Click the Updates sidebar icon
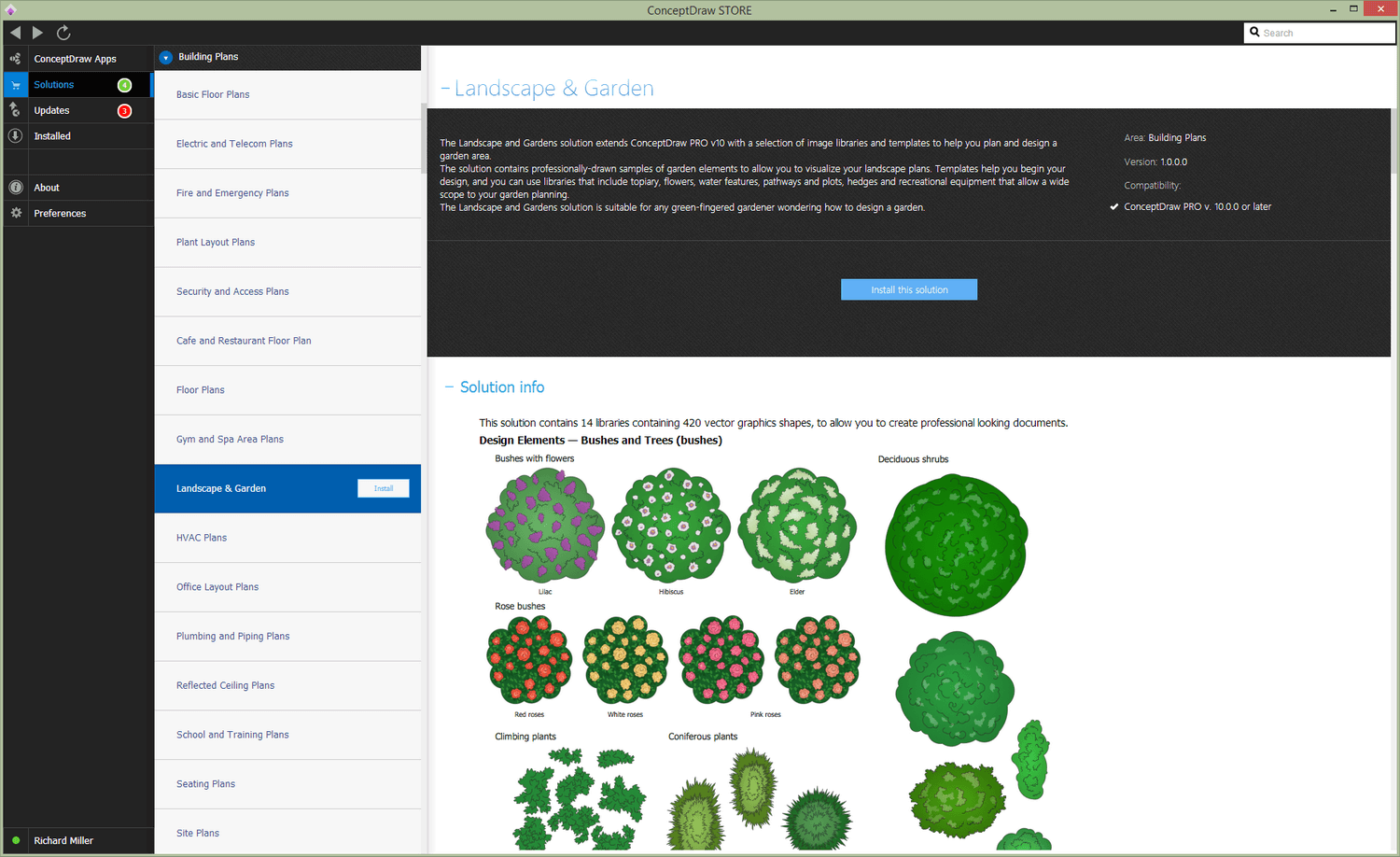Screen dimensions: 1400x857 (x=15, y=110)
